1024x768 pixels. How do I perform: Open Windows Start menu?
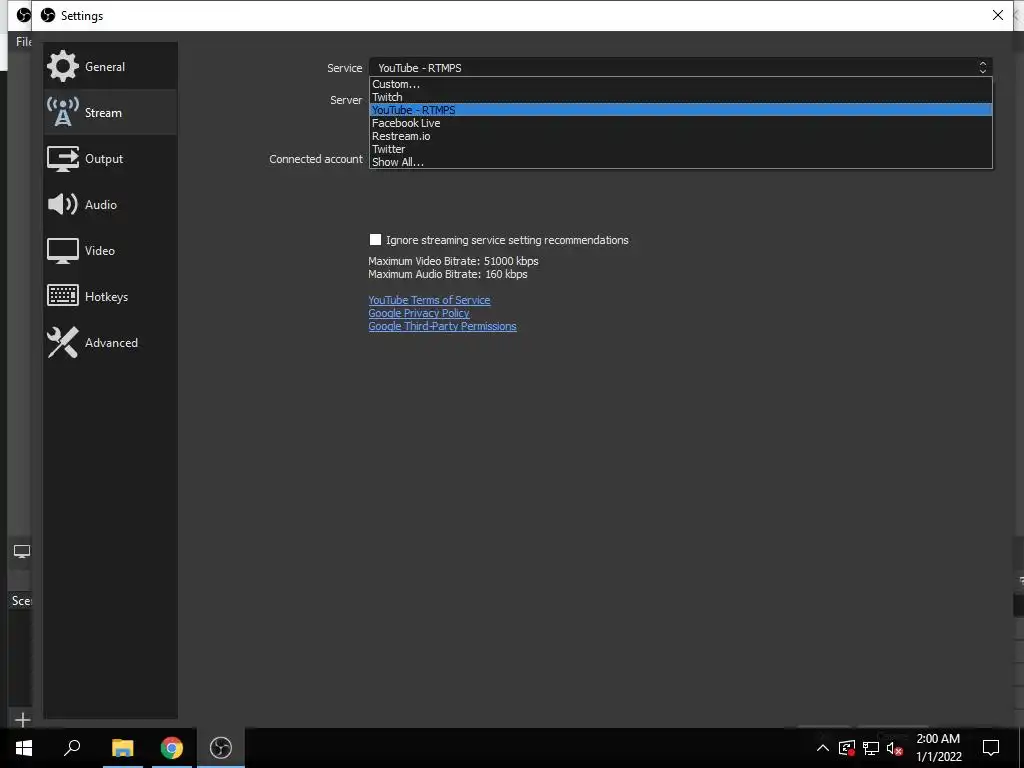pyautogui.click(x=24, y=748)
